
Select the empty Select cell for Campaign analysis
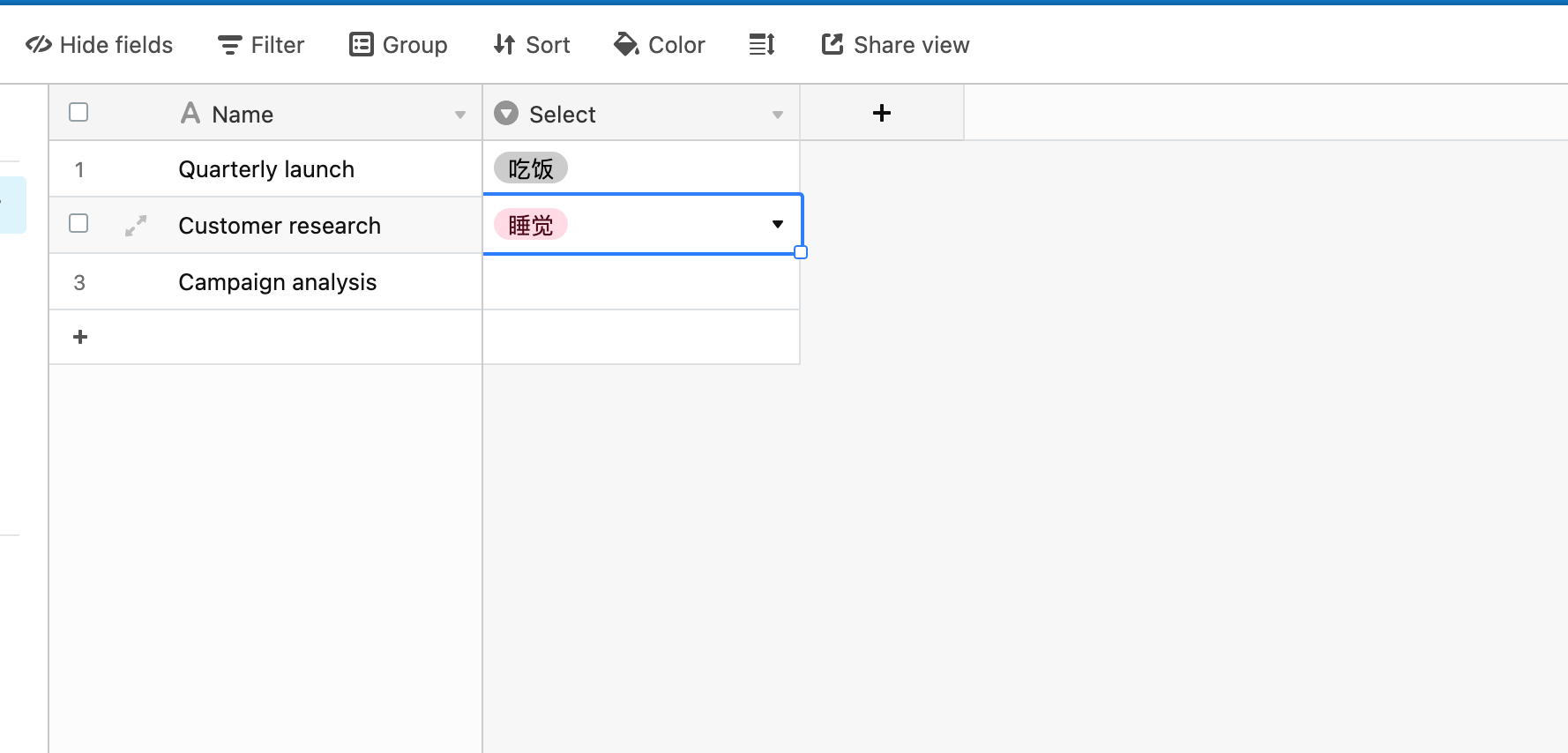click(x=641, y=282)
